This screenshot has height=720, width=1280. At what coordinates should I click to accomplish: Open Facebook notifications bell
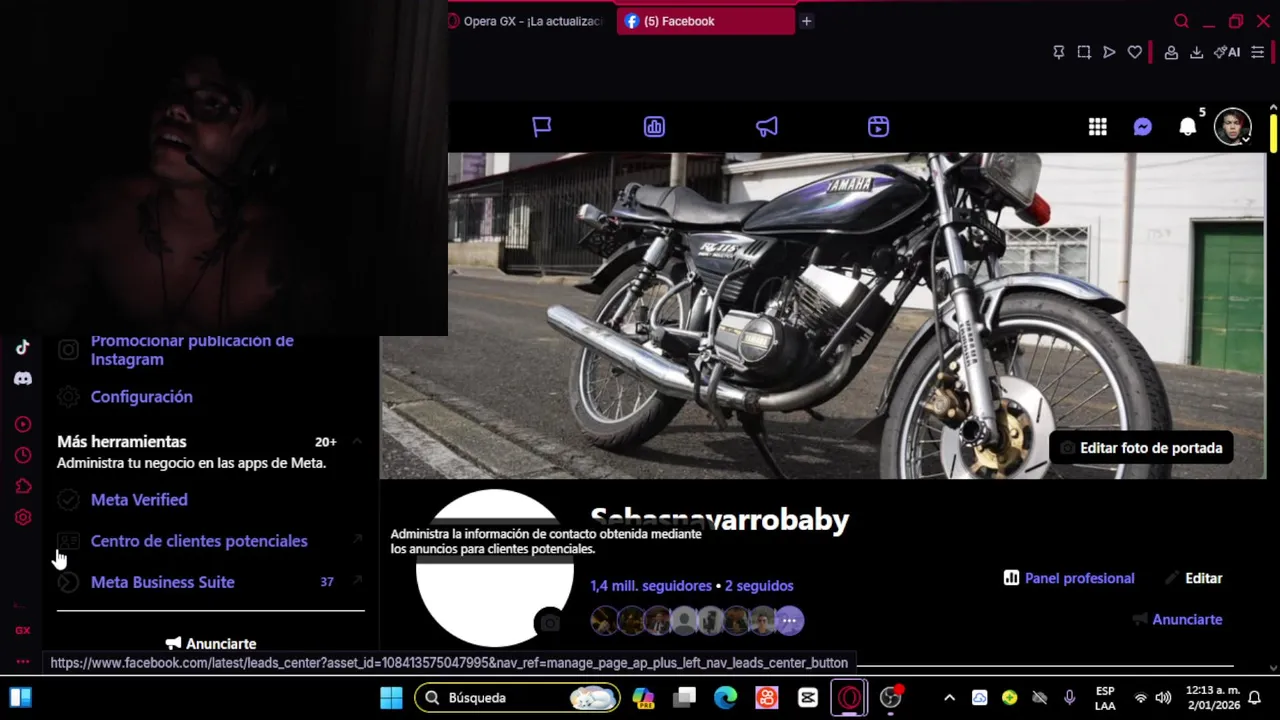coord(1188,127)
